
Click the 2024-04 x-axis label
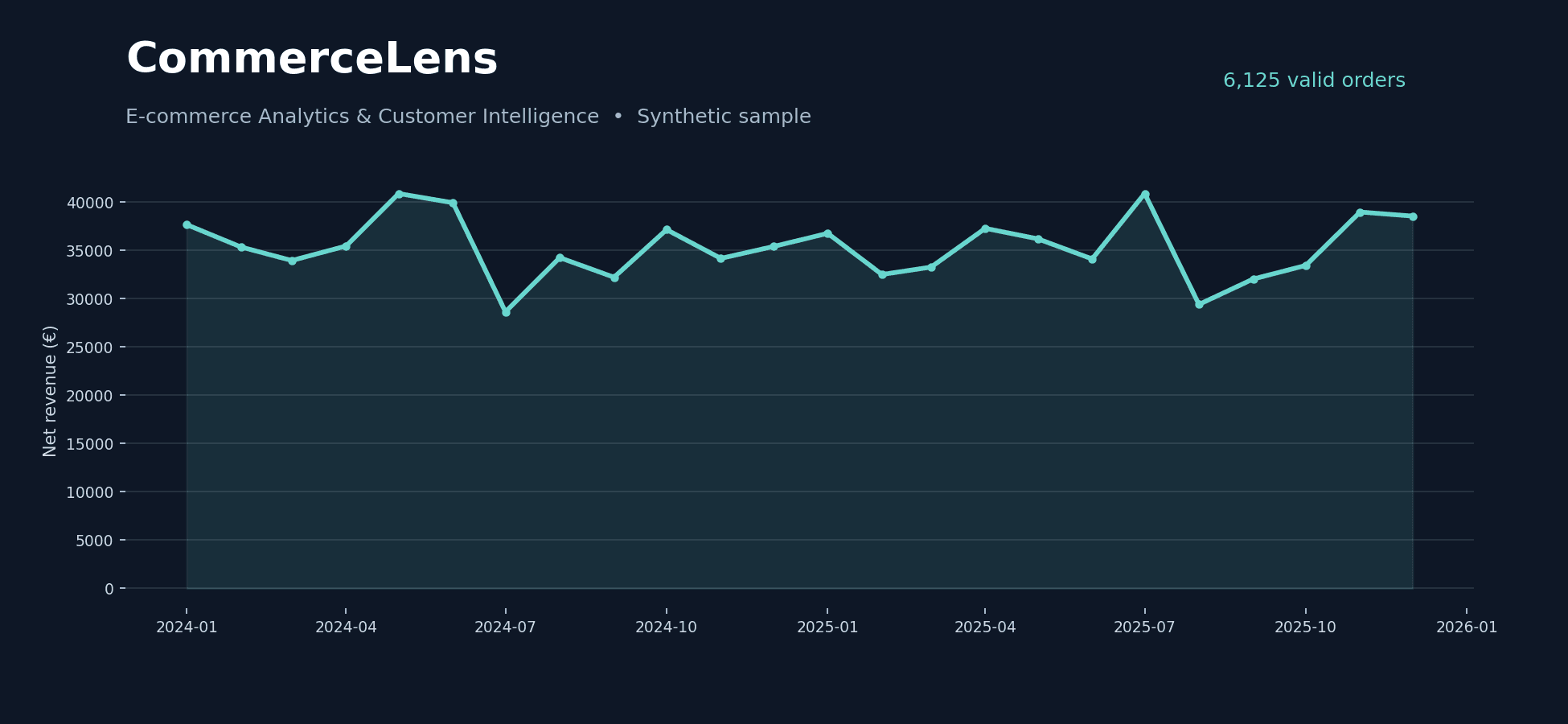(x=346, y=627)
